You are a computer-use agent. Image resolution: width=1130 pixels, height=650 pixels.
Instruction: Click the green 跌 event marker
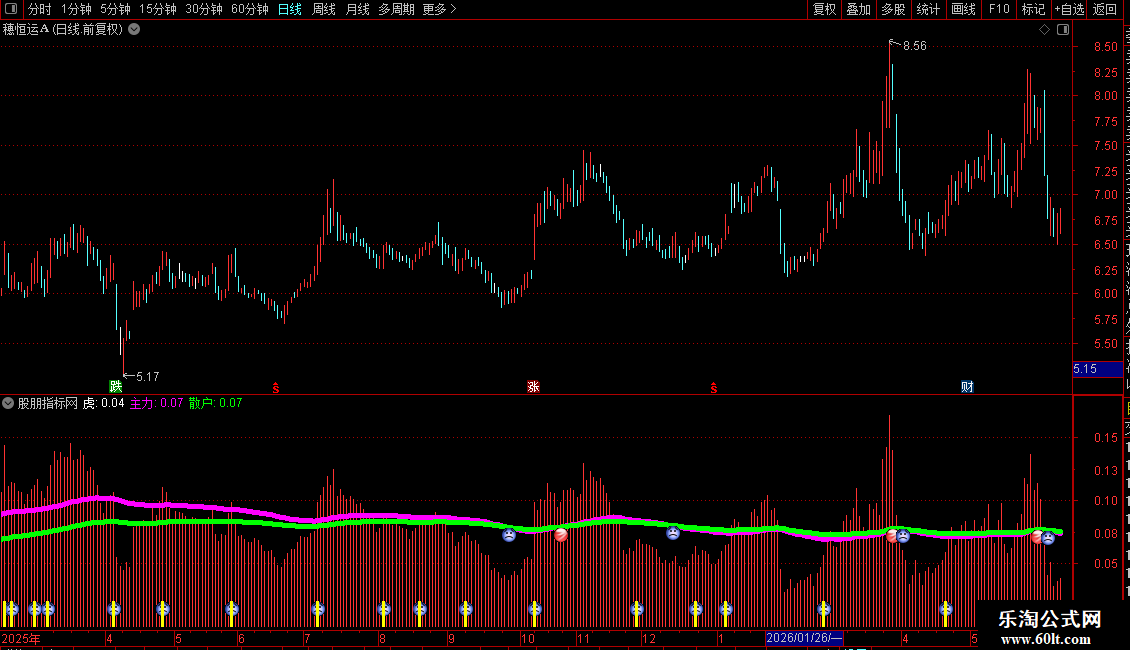[115, 386]
